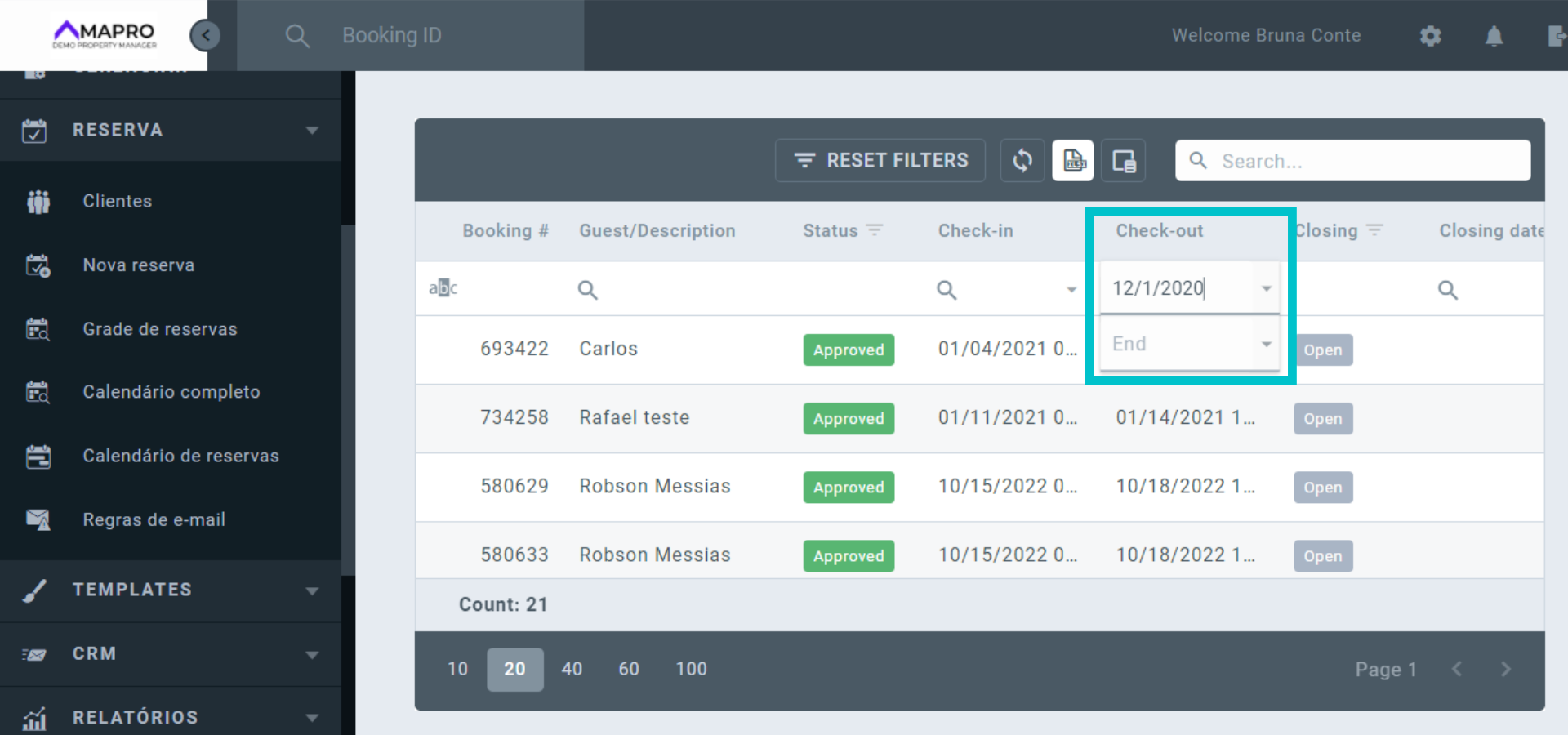Click the Open badge for Carlos booking

point(1323,350)
